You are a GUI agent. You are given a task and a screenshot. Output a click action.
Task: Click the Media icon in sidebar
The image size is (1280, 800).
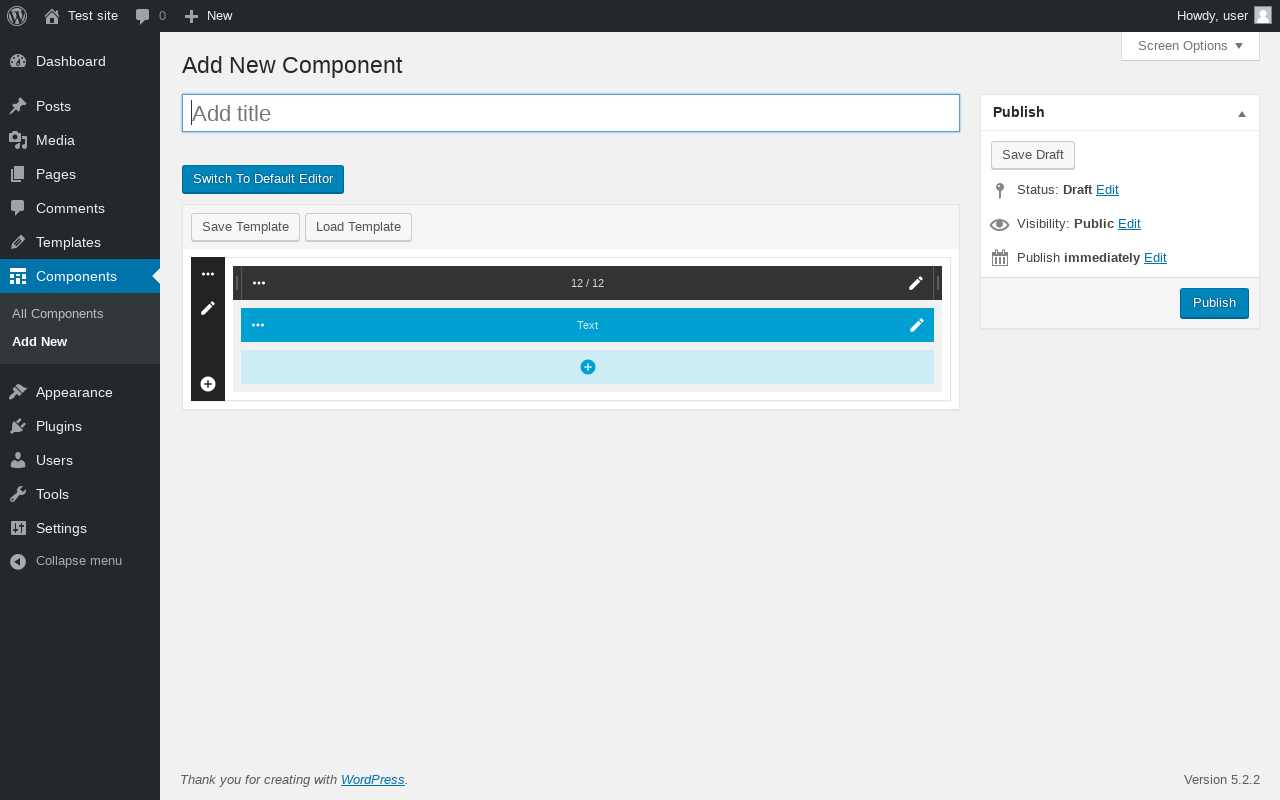[x=18, y=140]
